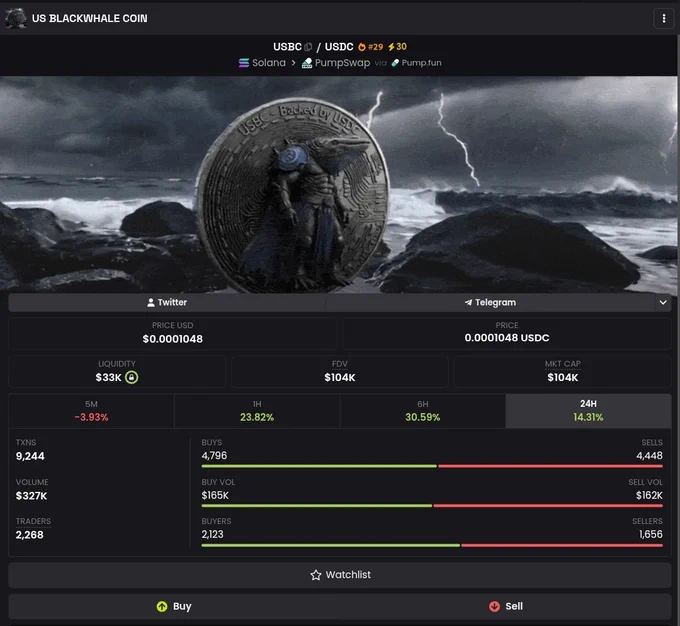Click the trending fire #29 badge
Viewport: 680px width, 626px height.
(x=371, y=47)
